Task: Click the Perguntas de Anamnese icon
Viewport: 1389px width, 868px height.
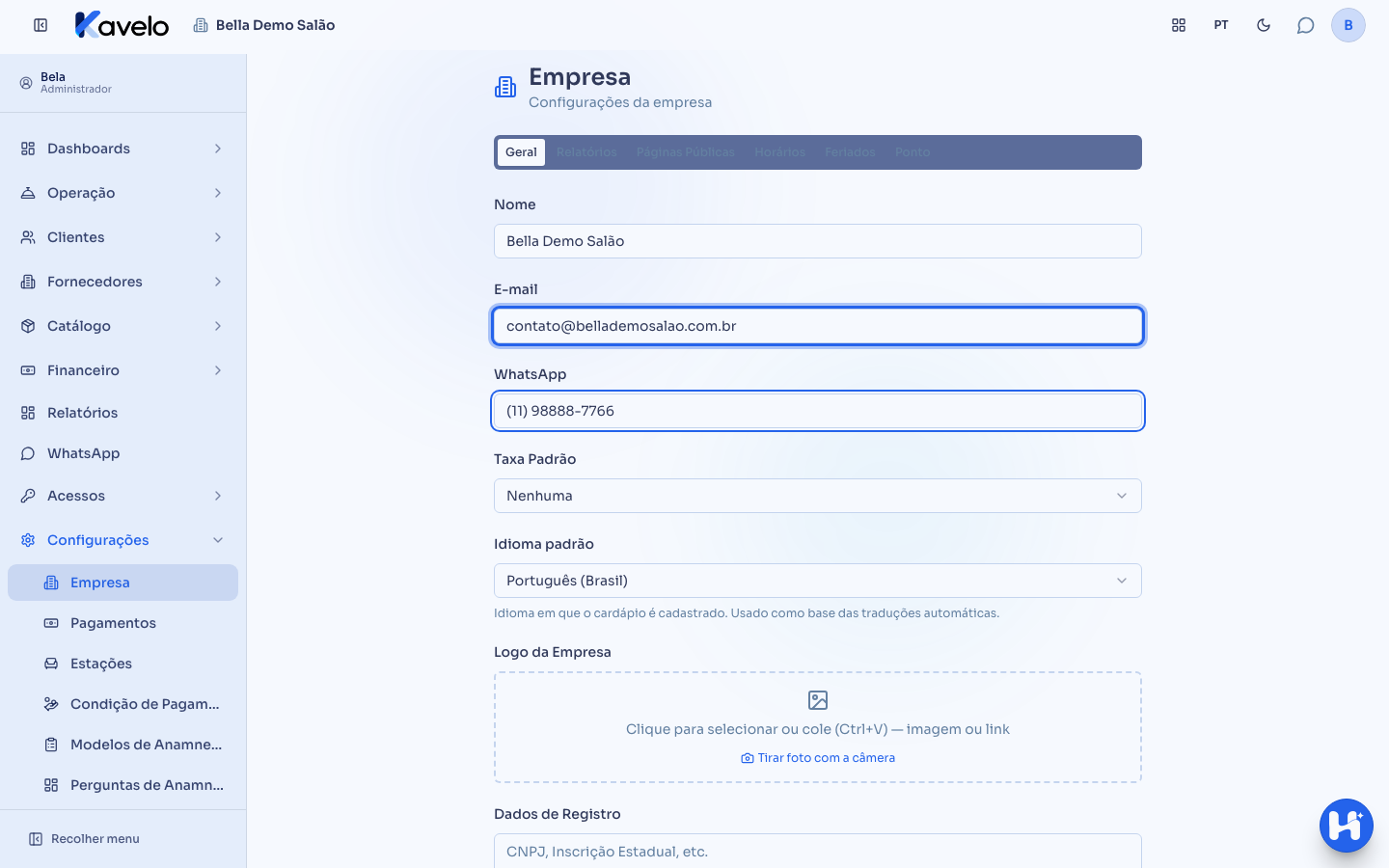Action: point(51,785)
